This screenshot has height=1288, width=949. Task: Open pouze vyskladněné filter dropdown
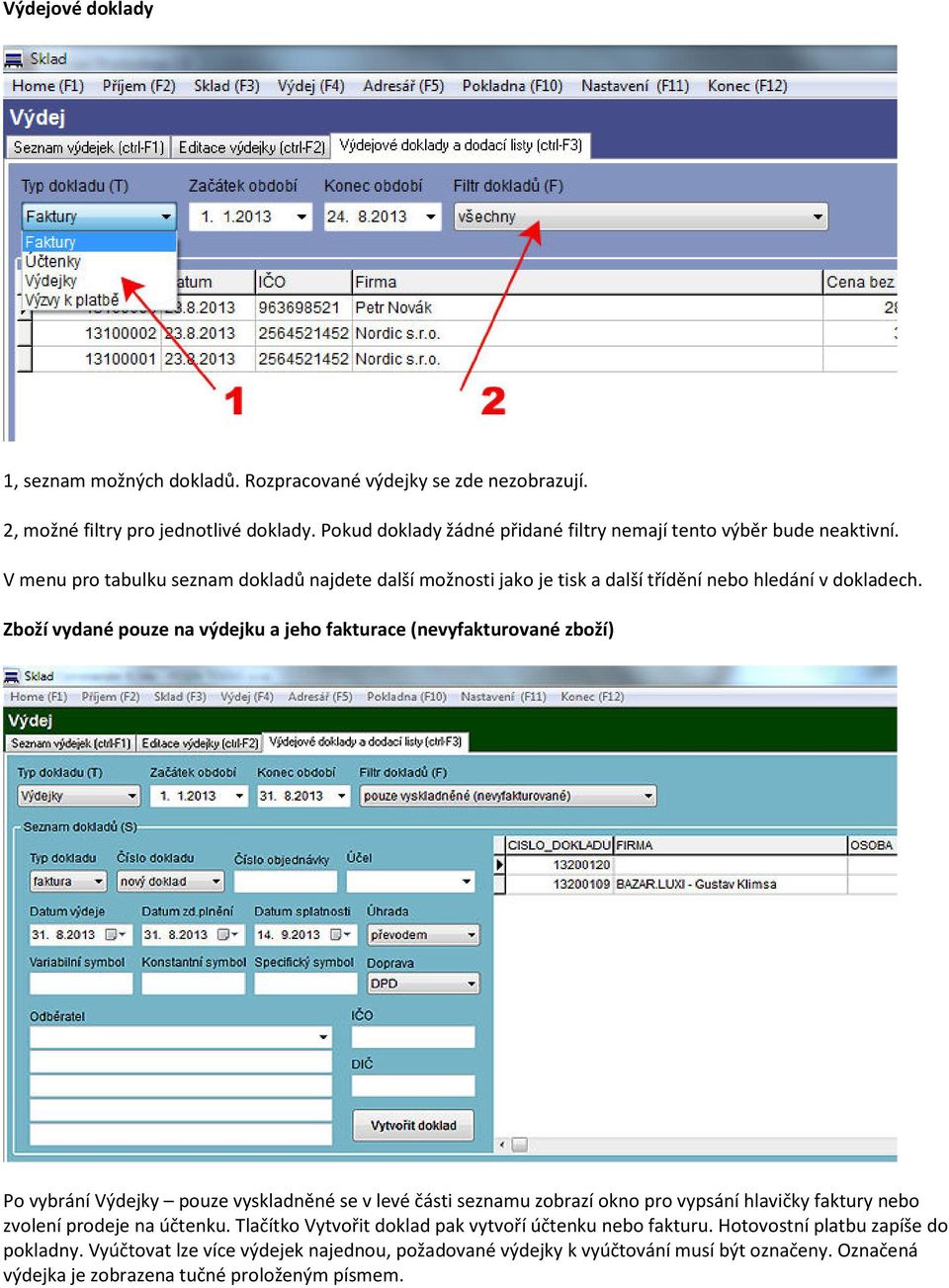[508, 796]
